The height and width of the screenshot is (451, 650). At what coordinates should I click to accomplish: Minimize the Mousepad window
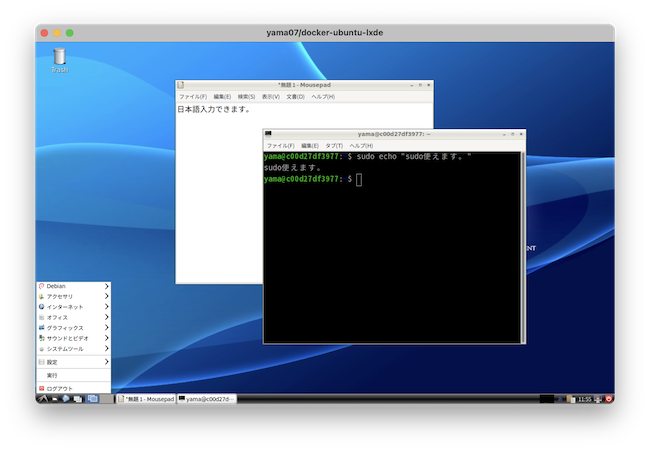click(412, 85)
